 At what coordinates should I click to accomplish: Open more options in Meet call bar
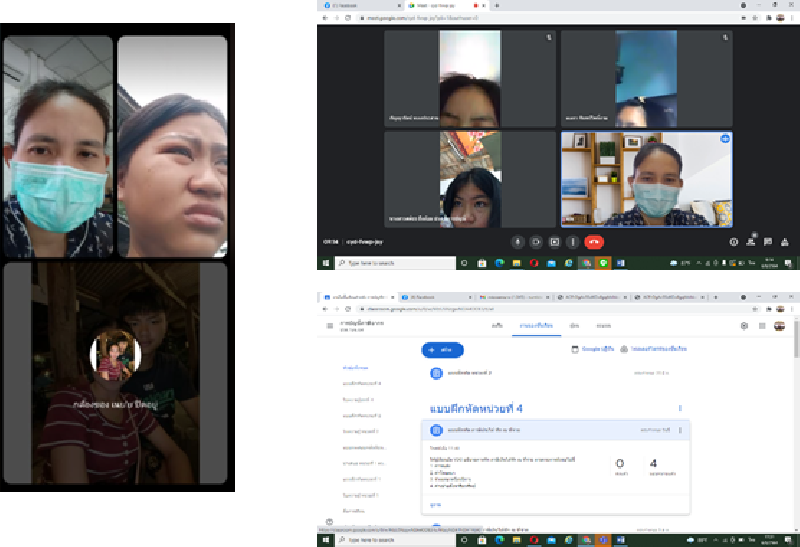tap(572, 241)
